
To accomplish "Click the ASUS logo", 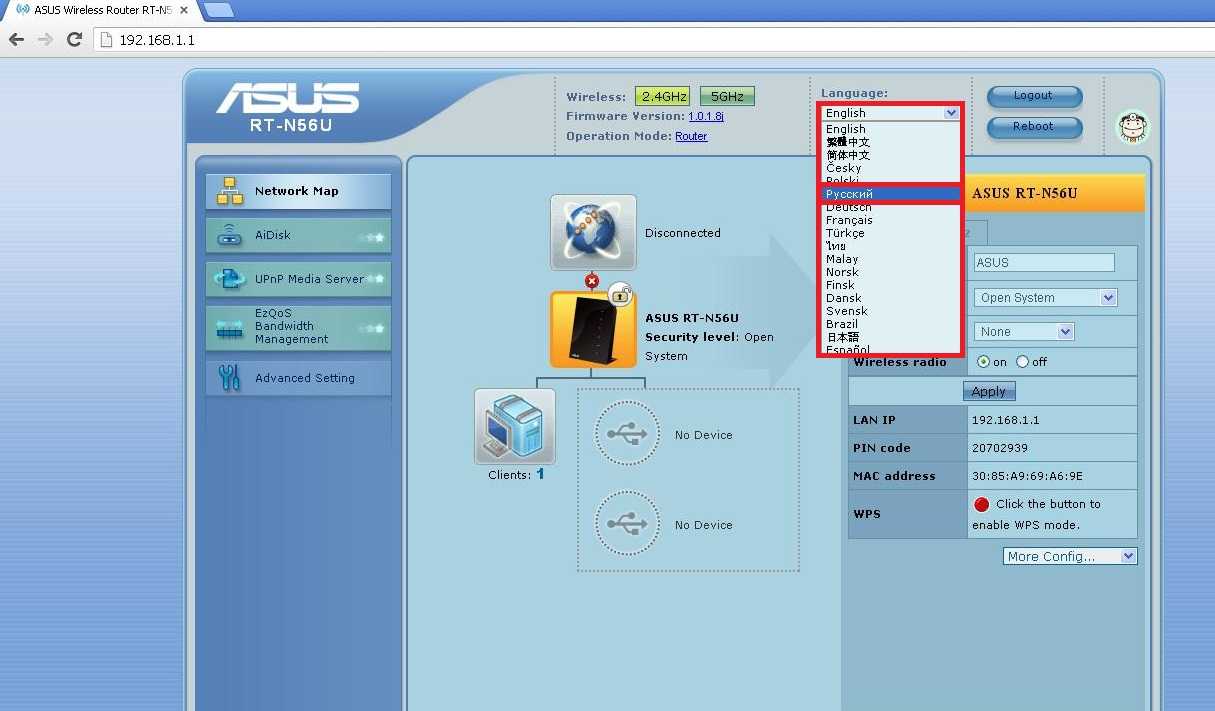I will point(288,99).
